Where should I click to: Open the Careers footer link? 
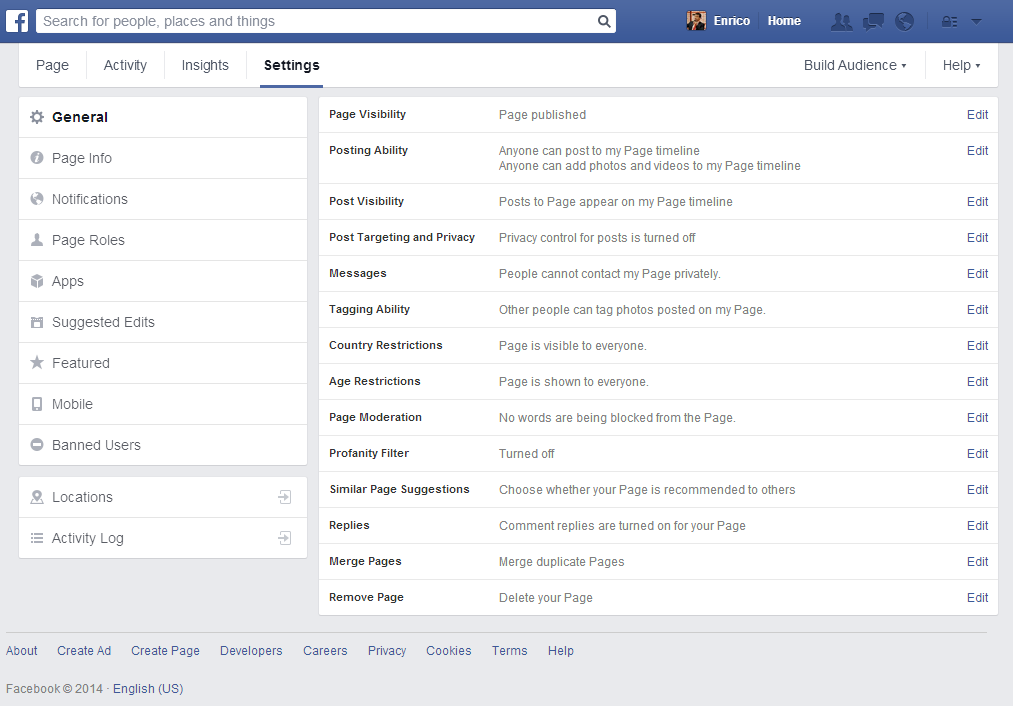coord(325,650)
